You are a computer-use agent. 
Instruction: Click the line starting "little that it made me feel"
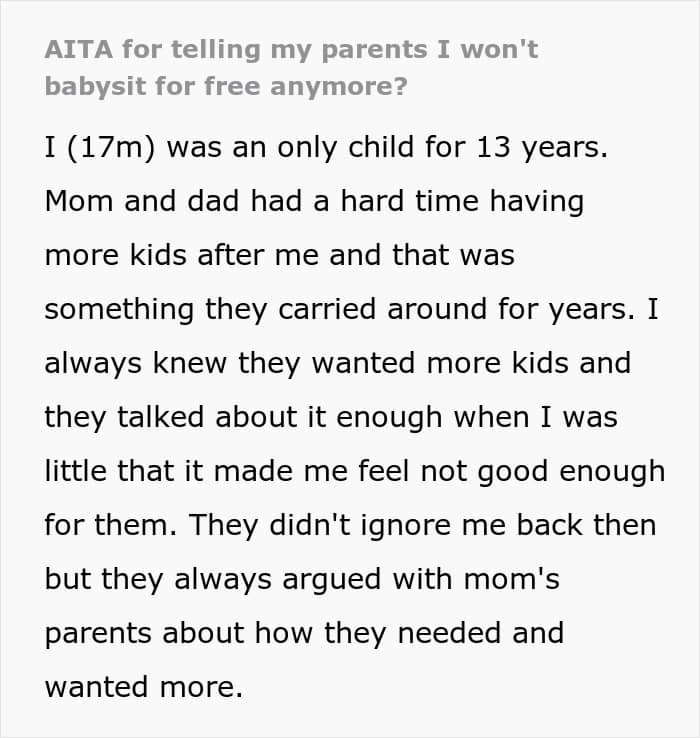point(200,471)
